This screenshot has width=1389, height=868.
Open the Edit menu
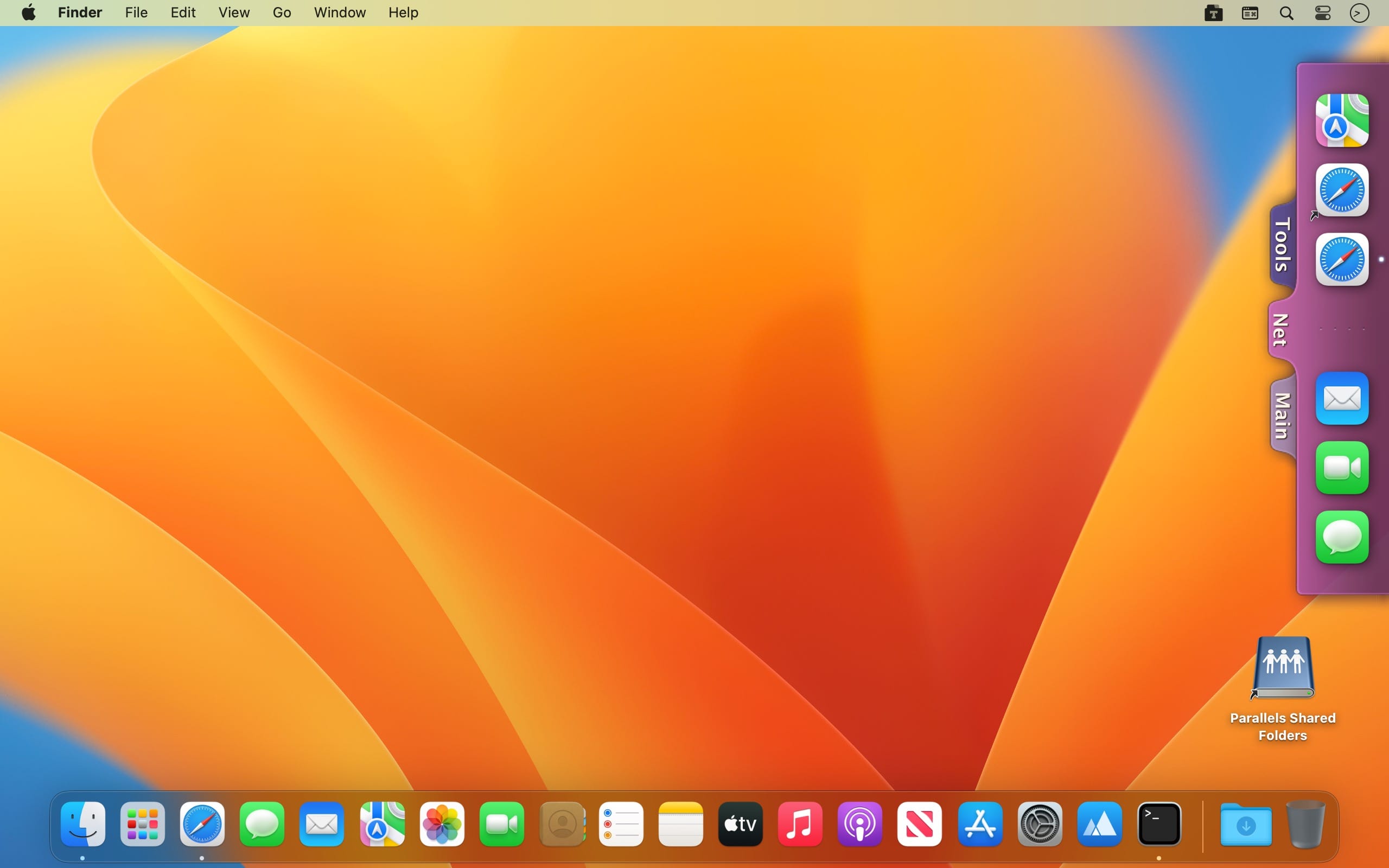click(183, 12)
